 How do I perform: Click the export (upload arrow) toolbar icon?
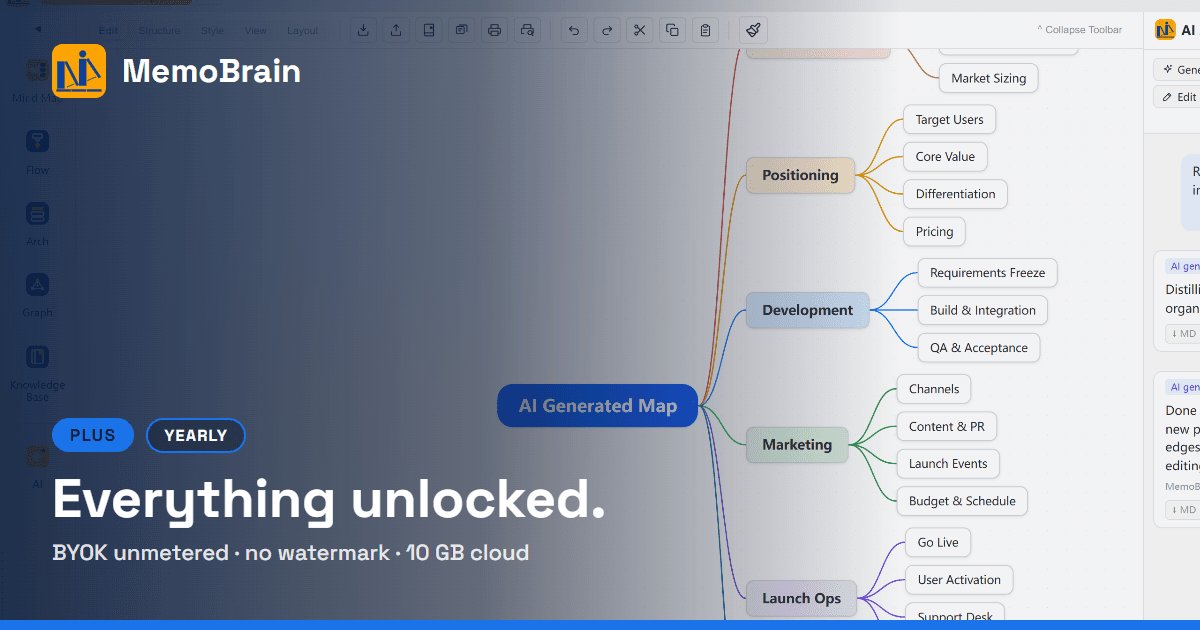396,30
